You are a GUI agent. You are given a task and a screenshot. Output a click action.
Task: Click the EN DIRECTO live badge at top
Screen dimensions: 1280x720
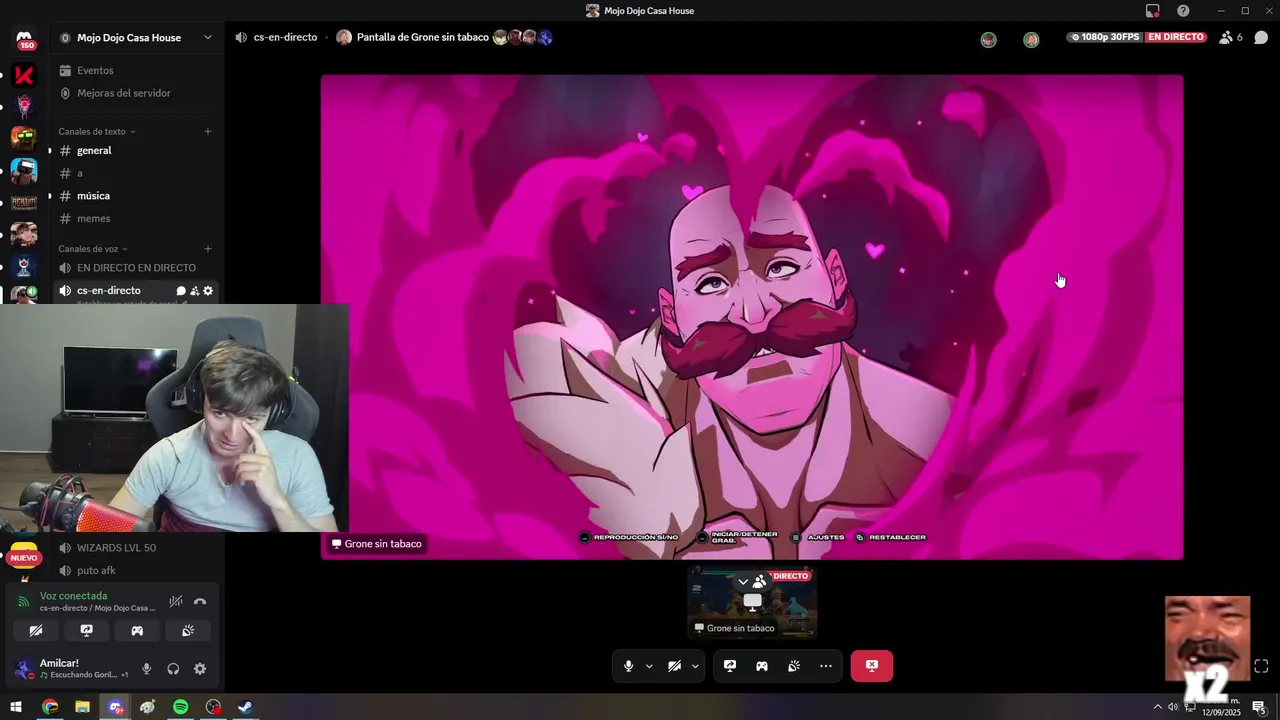(x=1176, y=37)
